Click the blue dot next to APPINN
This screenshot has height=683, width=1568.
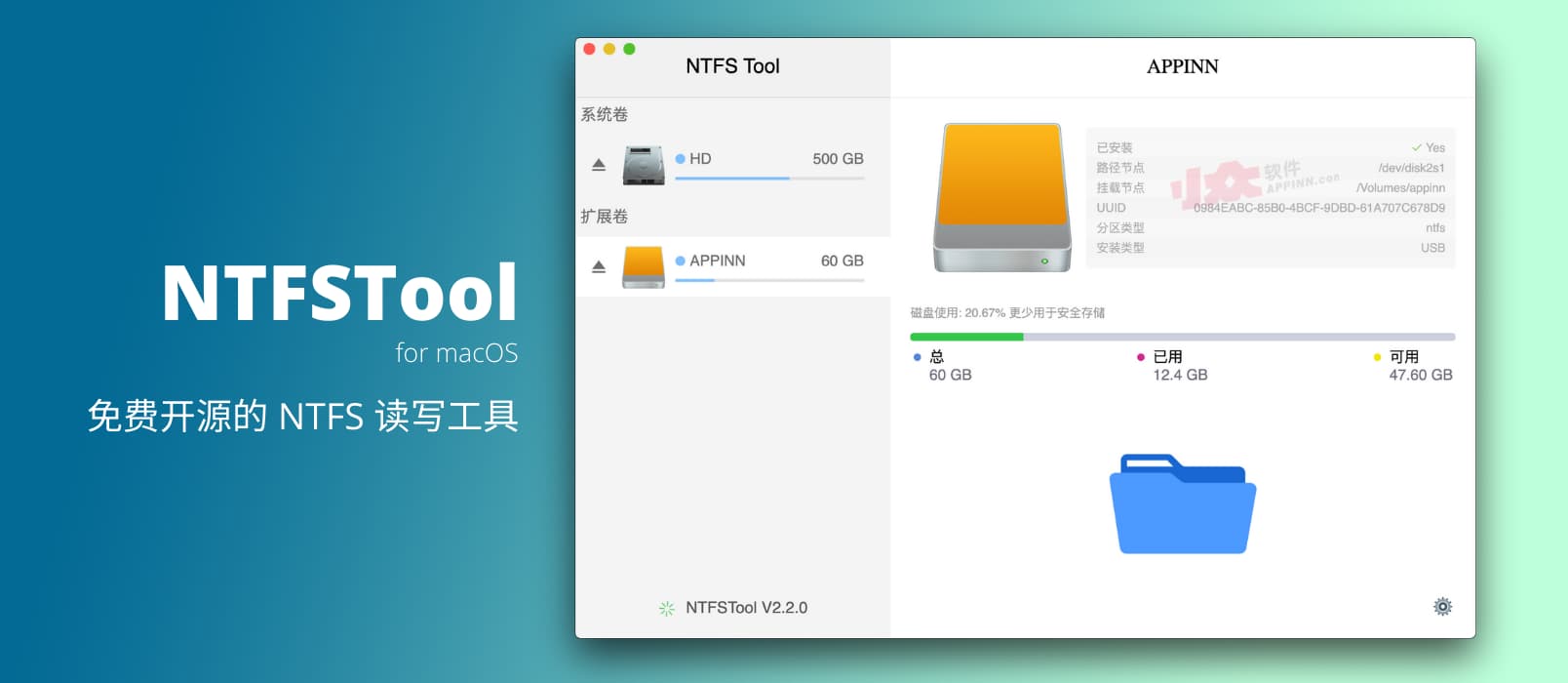(680, 261)
